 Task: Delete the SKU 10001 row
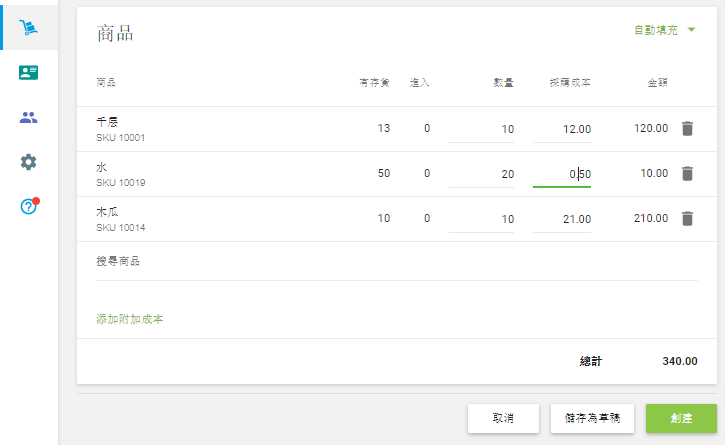687,128
